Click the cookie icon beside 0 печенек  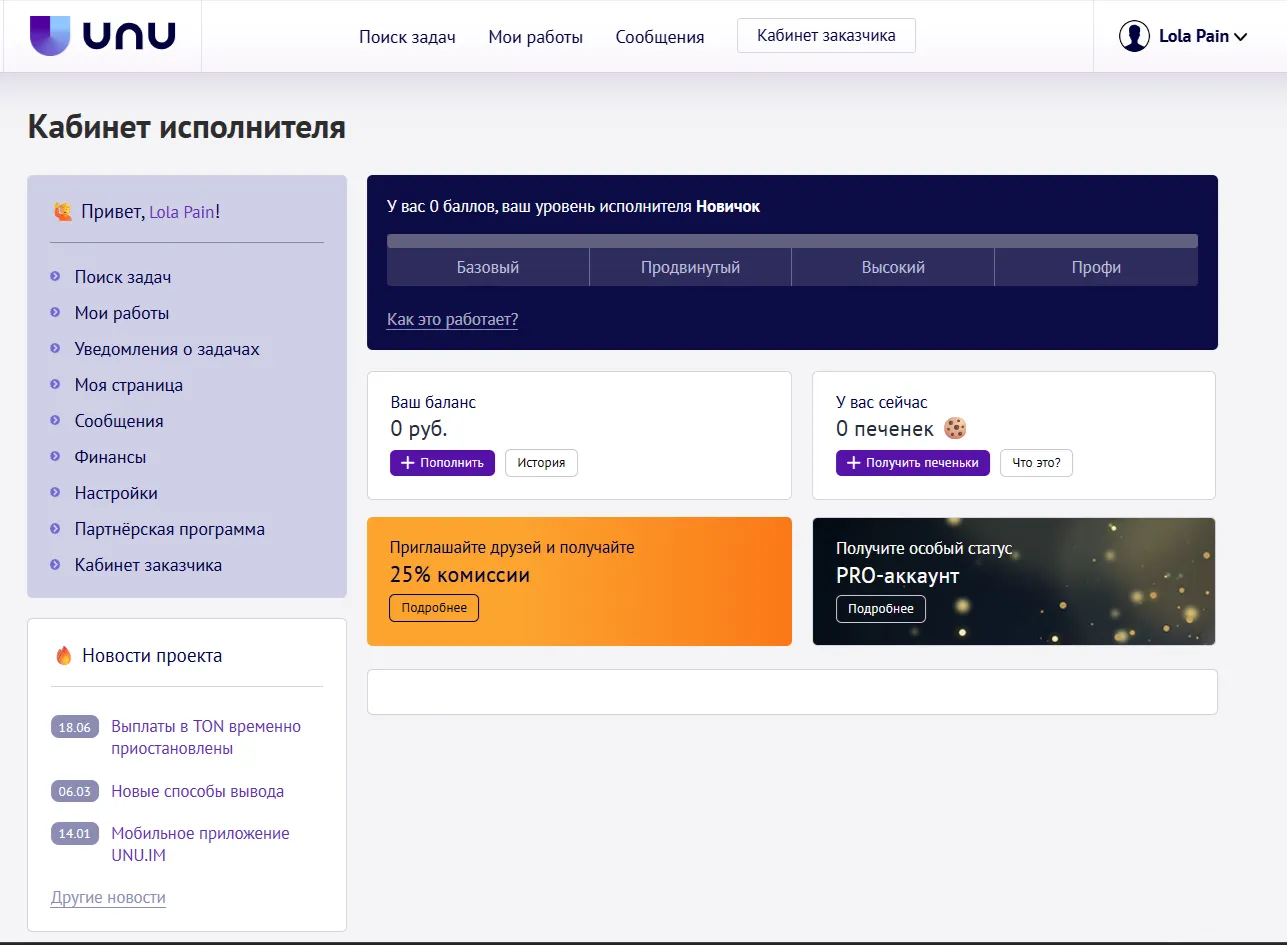pyautogui.click(x=955, y=429)
